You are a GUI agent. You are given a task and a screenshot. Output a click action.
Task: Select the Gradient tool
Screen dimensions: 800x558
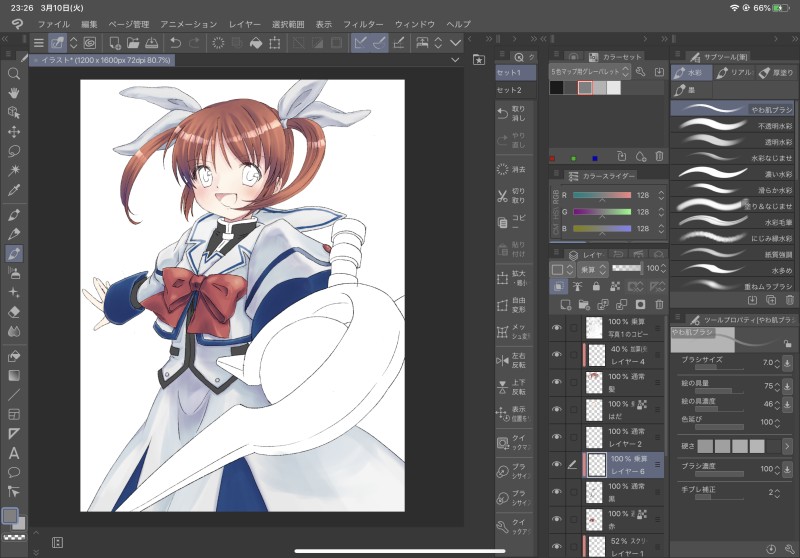14,375
